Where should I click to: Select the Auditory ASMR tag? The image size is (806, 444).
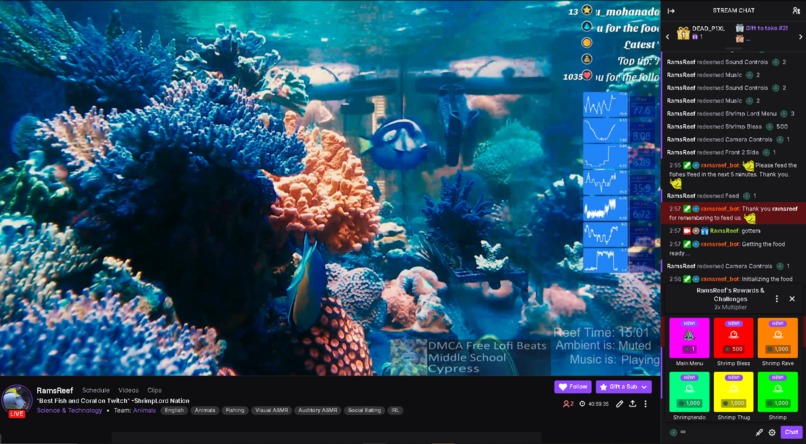(x=318, y=411)
